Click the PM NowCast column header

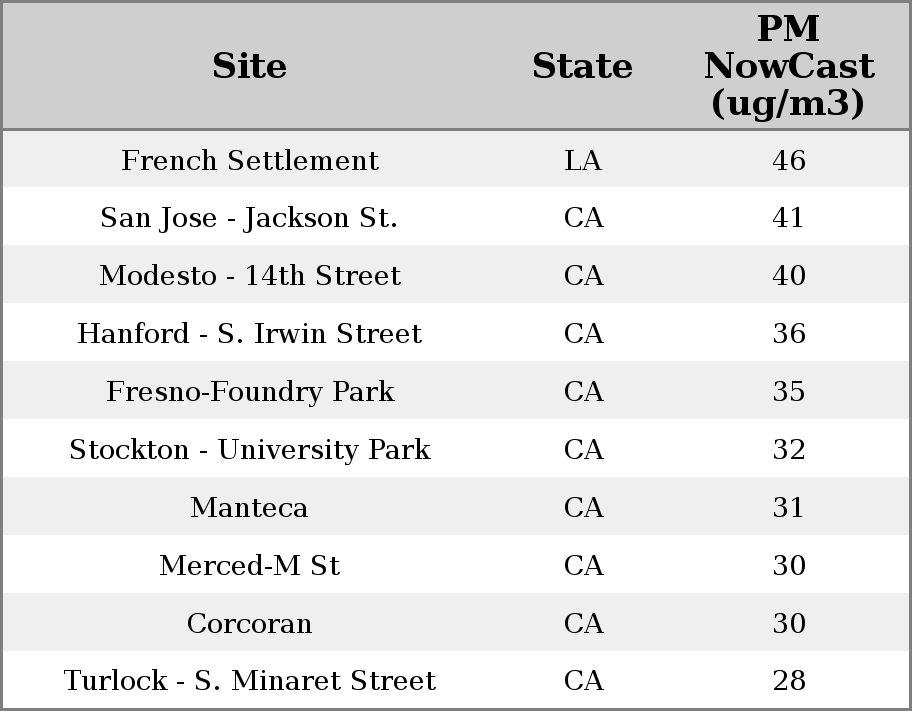(x=788, y=66)
